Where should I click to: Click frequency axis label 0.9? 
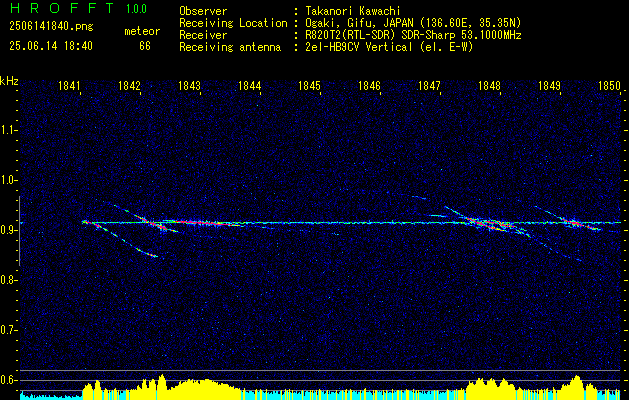pyautogui.click(x=9, y=230)
